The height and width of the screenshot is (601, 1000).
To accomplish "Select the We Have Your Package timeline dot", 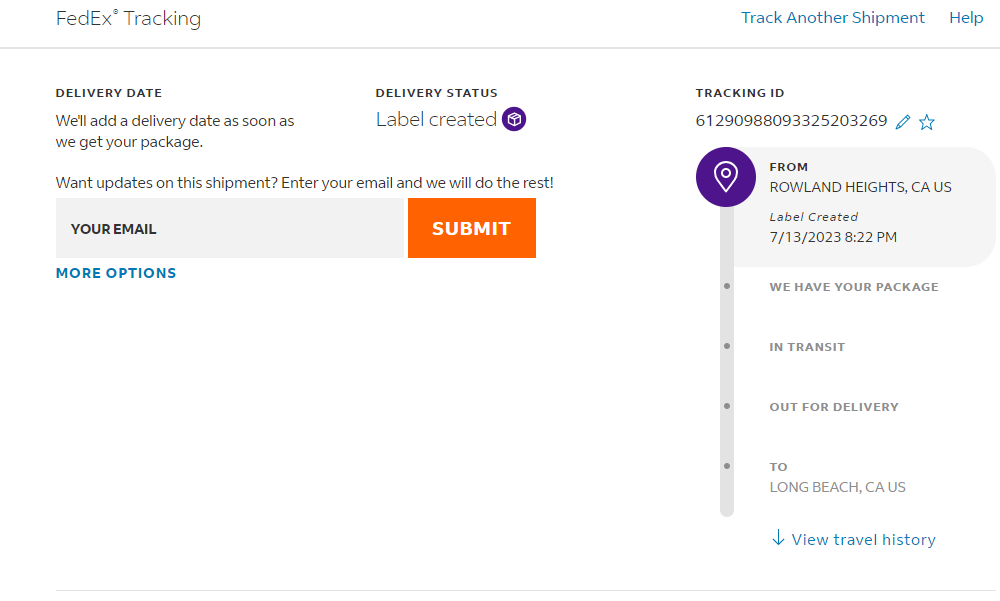I will [727, 287].
